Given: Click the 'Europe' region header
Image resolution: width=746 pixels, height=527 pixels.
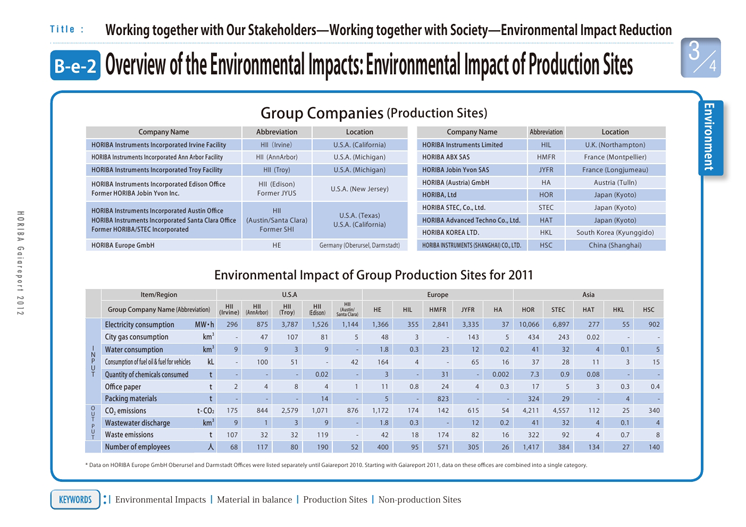Looking at the screenshot, I should click(x=438, y=295).
